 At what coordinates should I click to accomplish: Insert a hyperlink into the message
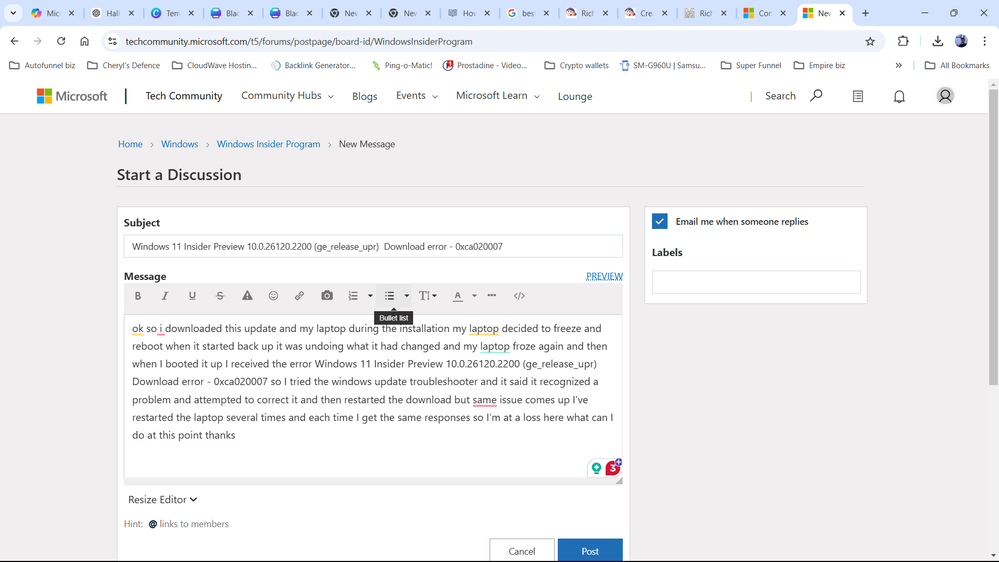coord(299,296)
